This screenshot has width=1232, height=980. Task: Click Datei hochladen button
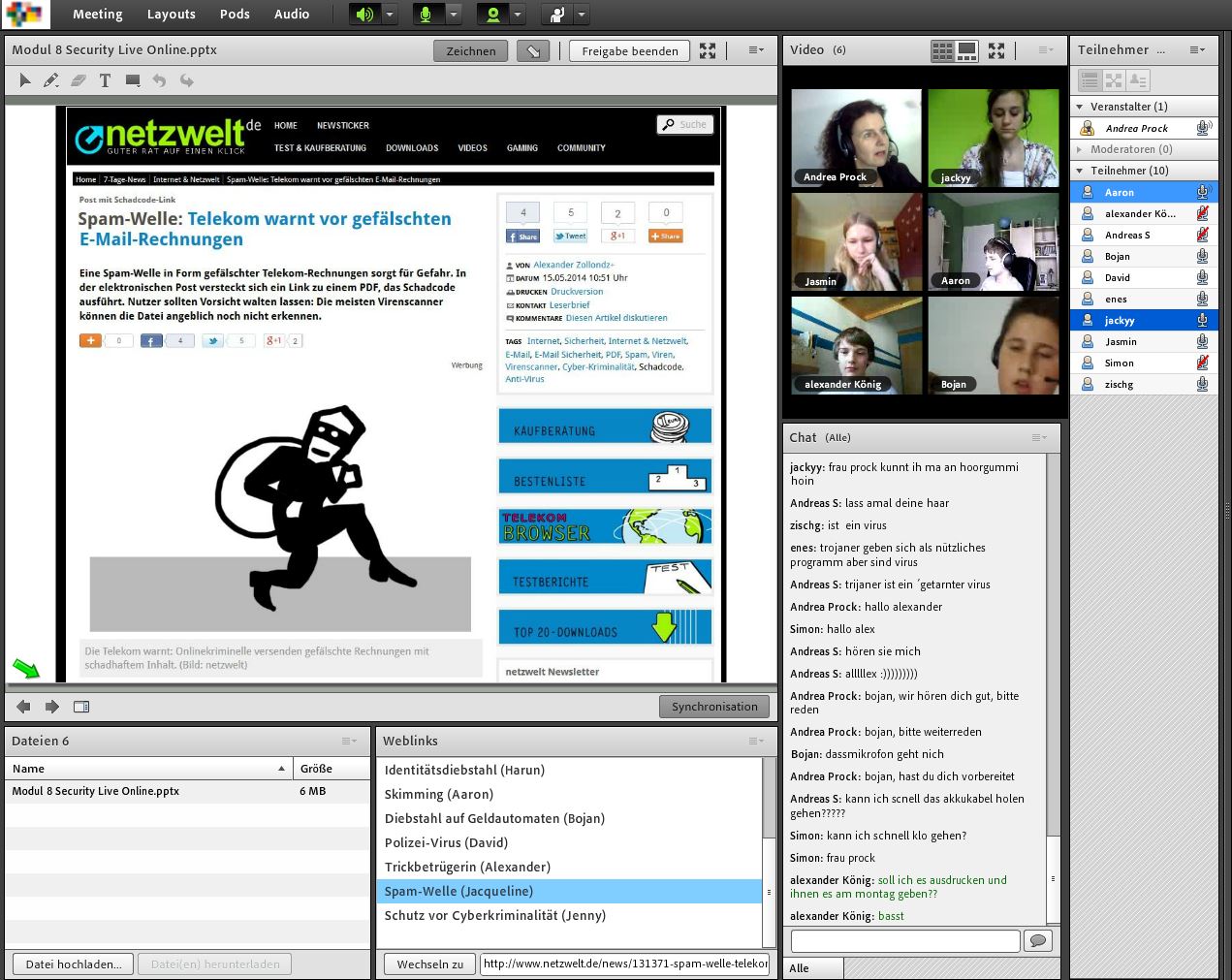(x=74, y=964)
